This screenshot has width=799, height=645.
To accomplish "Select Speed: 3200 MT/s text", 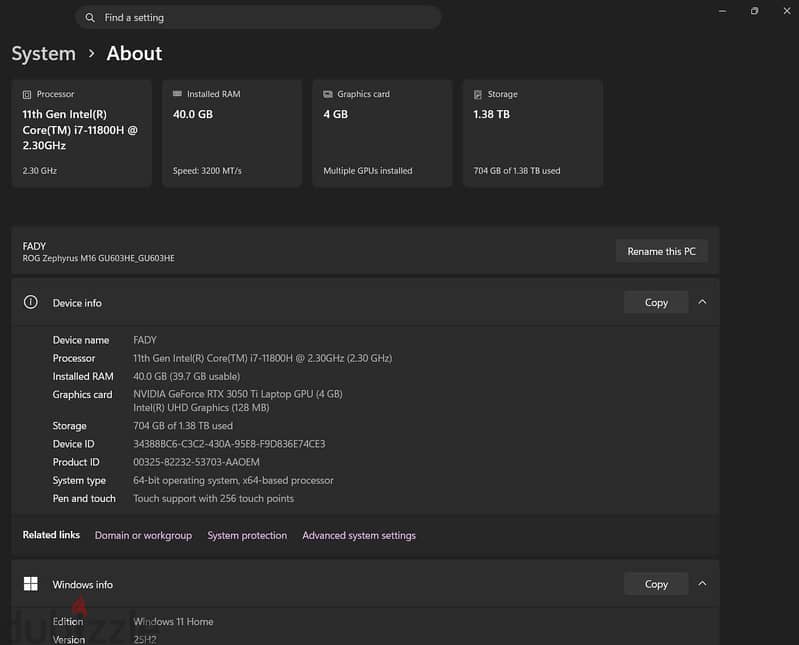I will [207, 171].
